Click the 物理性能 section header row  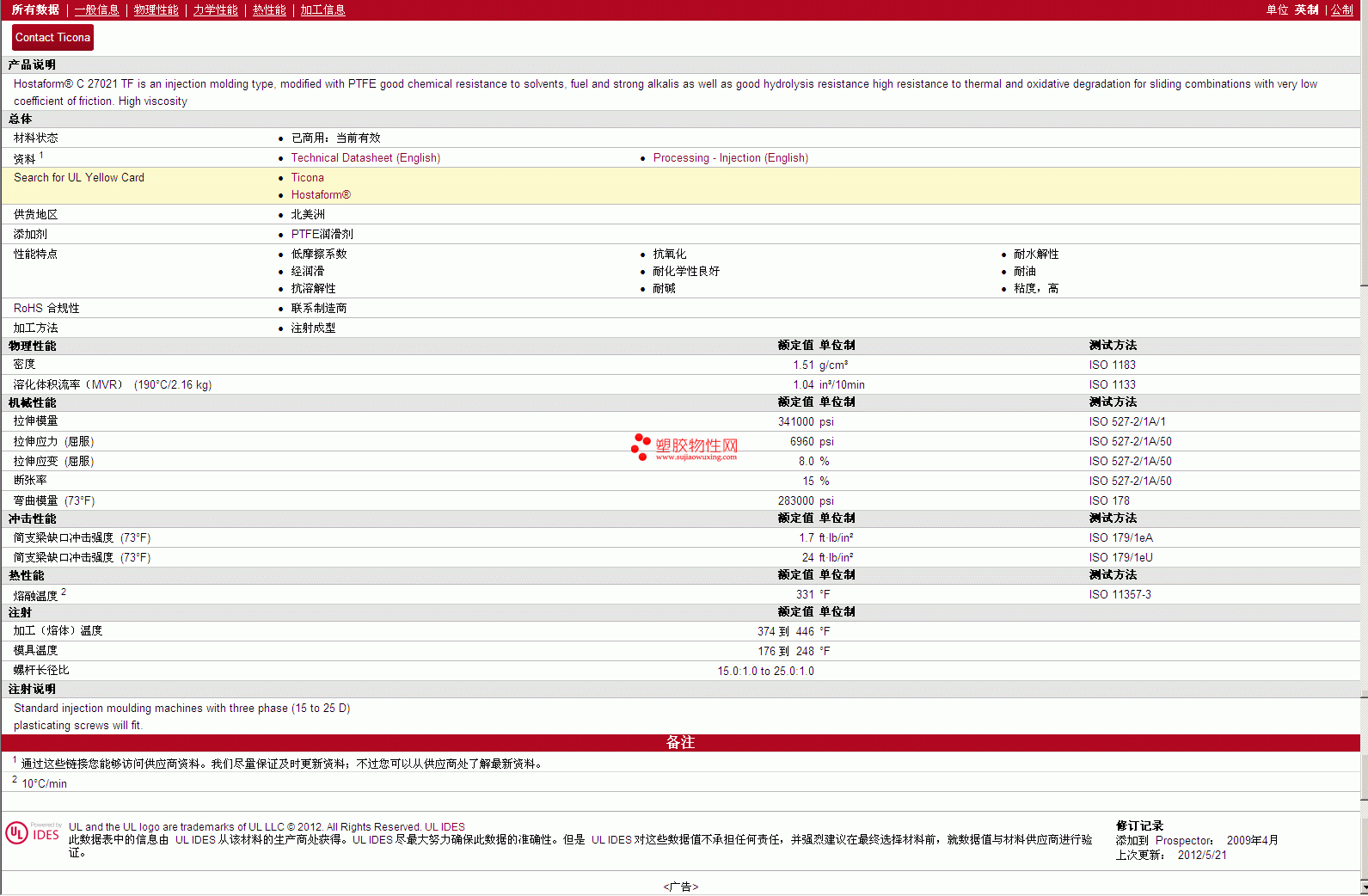point(680,346)
